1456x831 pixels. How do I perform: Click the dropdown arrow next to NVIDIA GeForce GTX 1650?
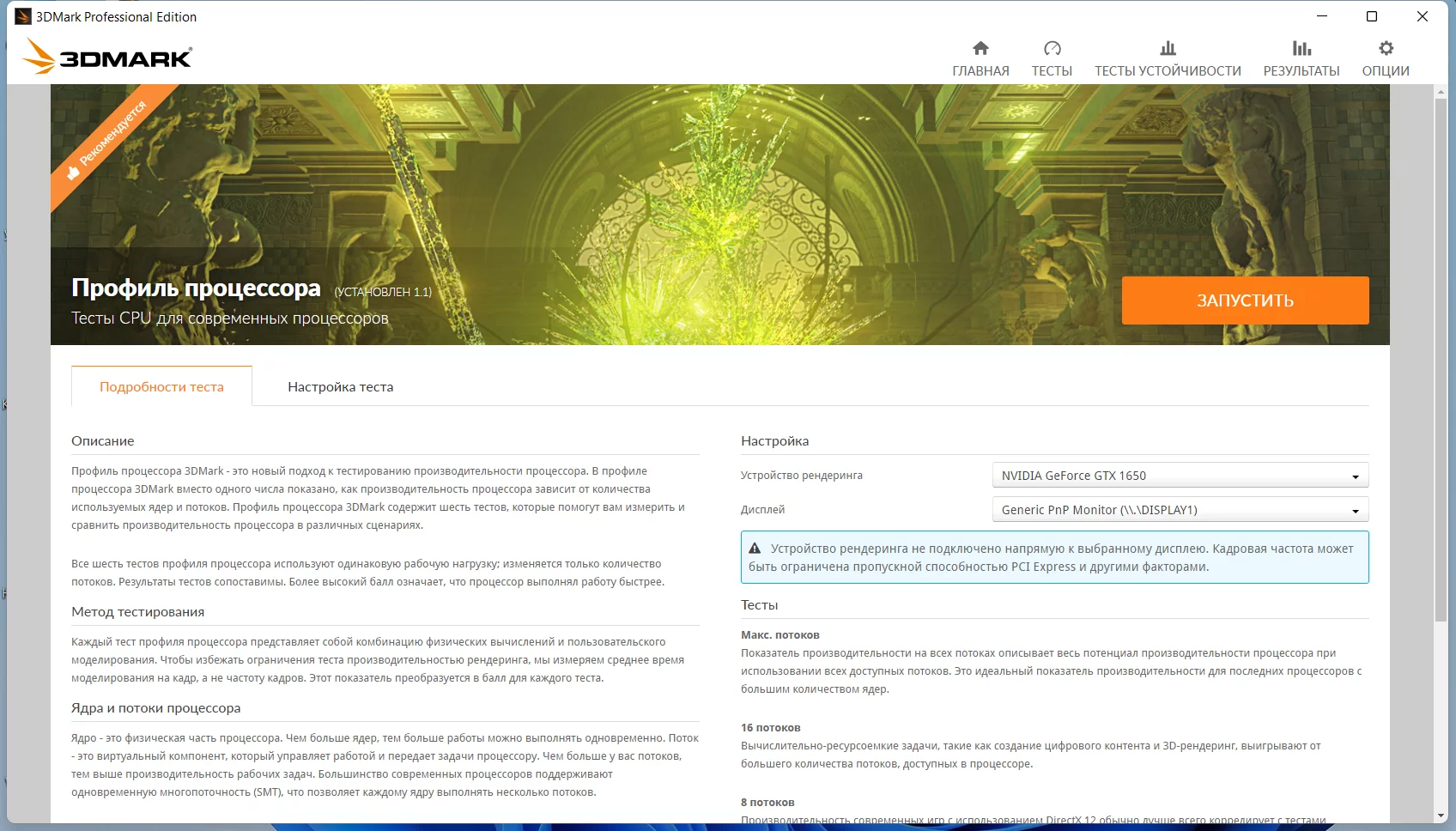coord(1356,476)
